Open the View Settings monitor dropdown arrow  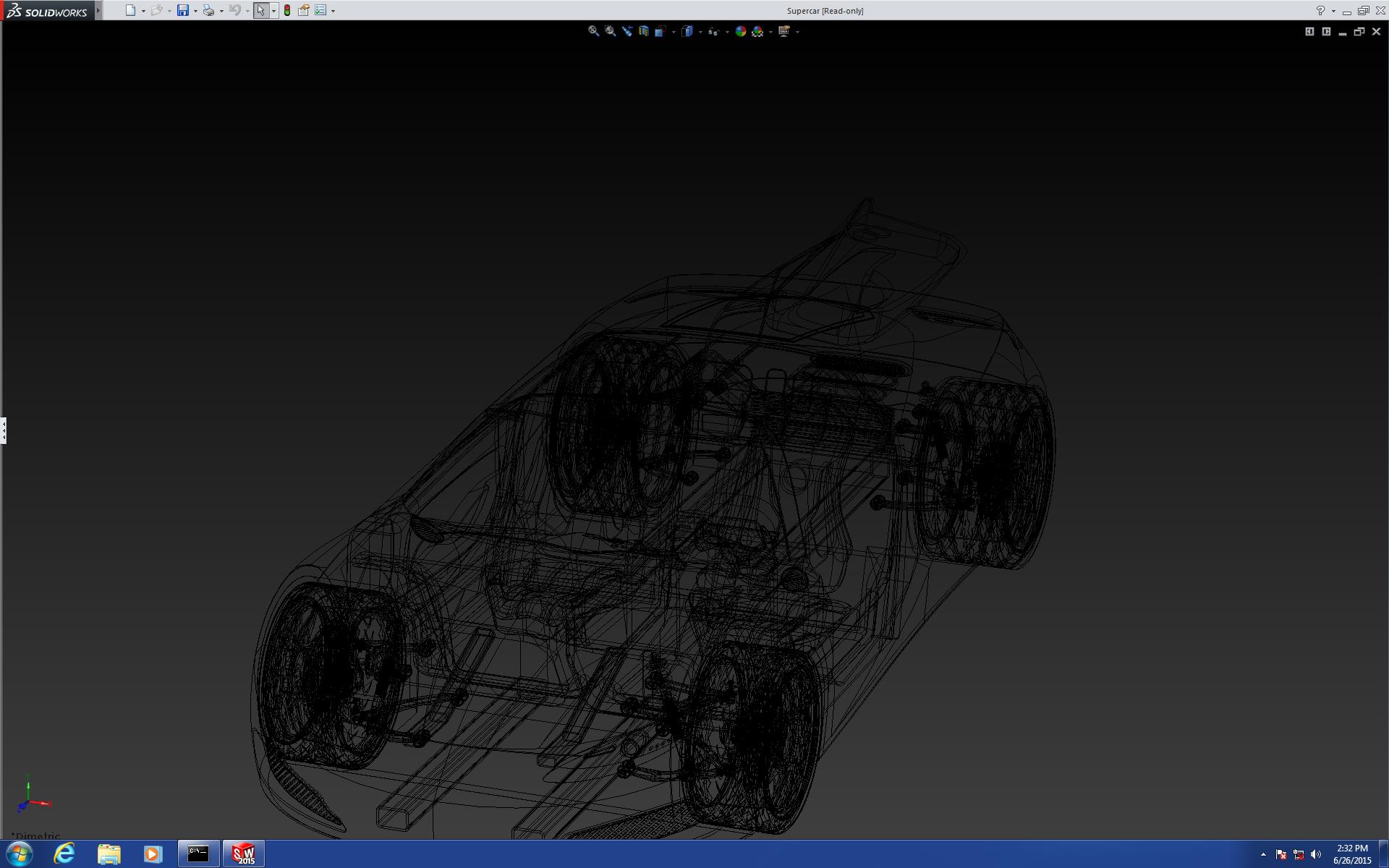point(797,32)
